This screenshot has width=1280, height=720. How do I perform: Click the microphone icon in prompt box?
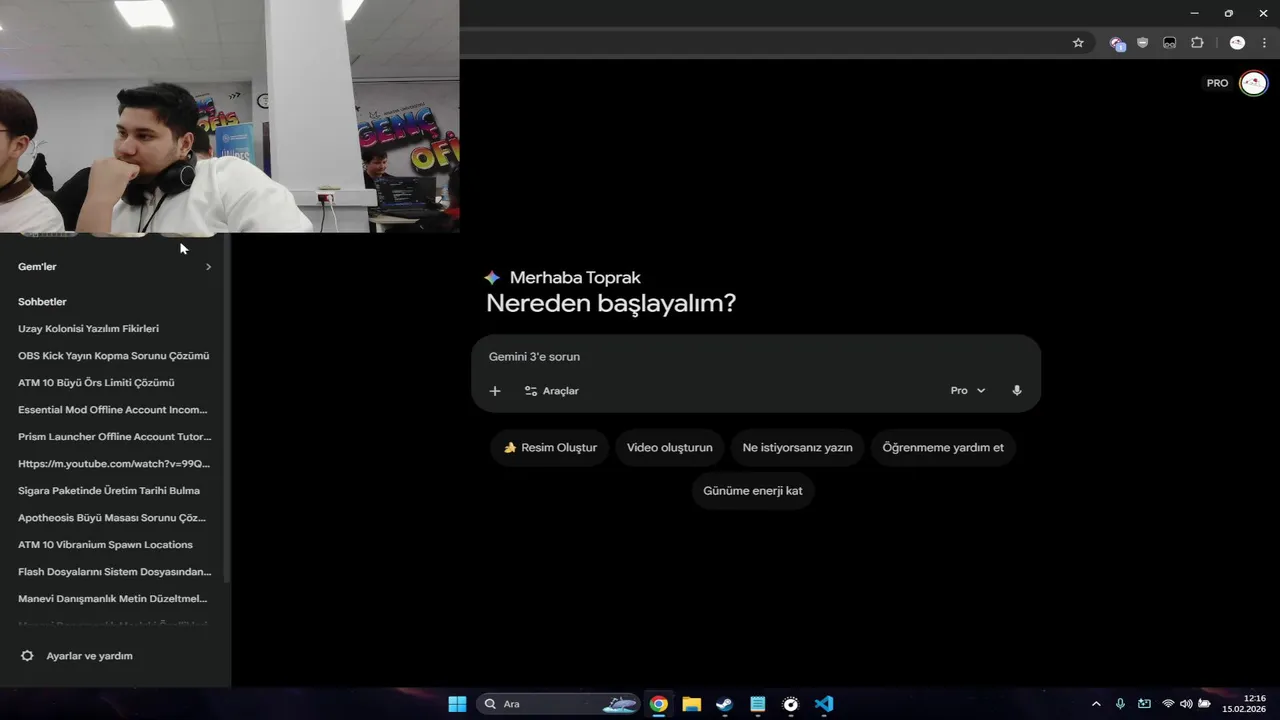tap(1017, 391)
